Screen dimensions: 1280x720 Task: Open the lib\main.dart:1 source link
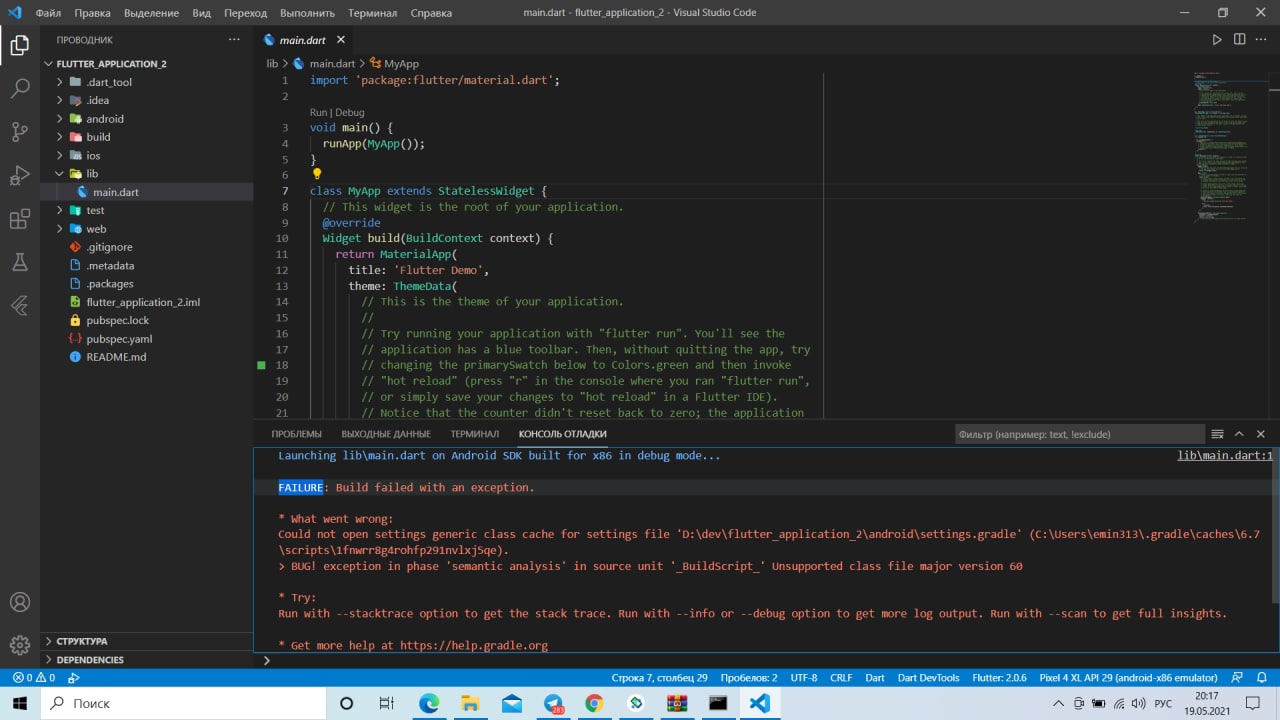[x=1225, y=456]
